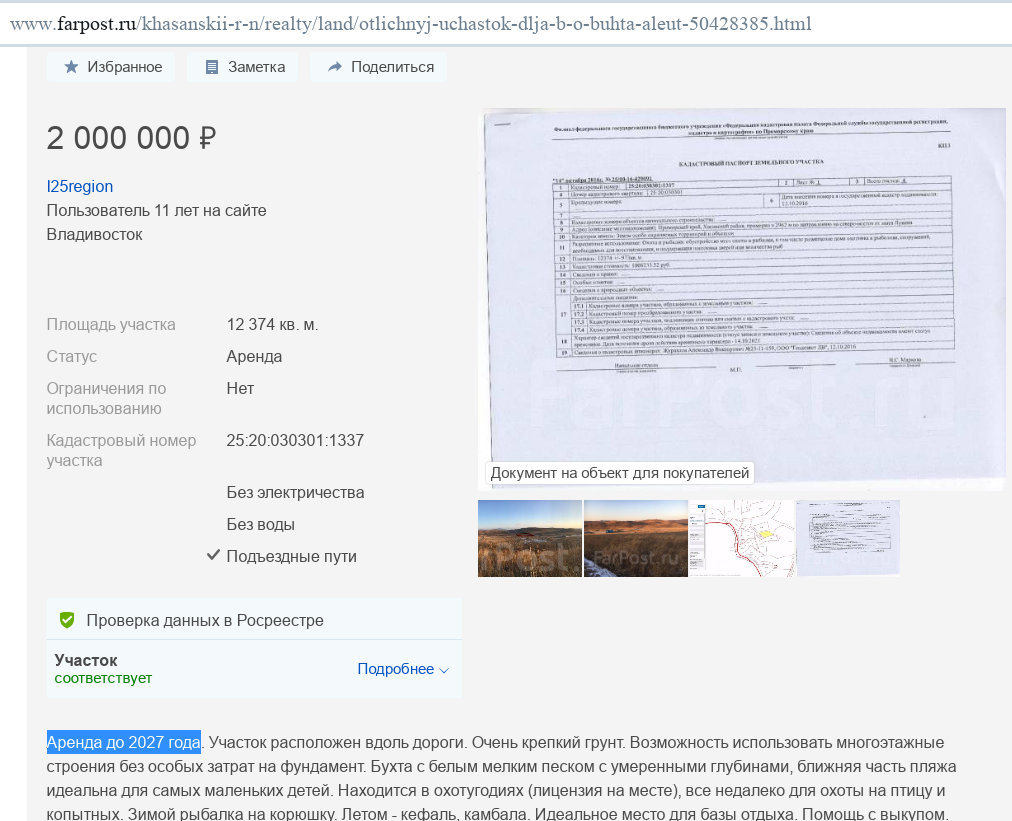
Task: Expand the Подробнее chevron arrow
Action: (444, 670)
